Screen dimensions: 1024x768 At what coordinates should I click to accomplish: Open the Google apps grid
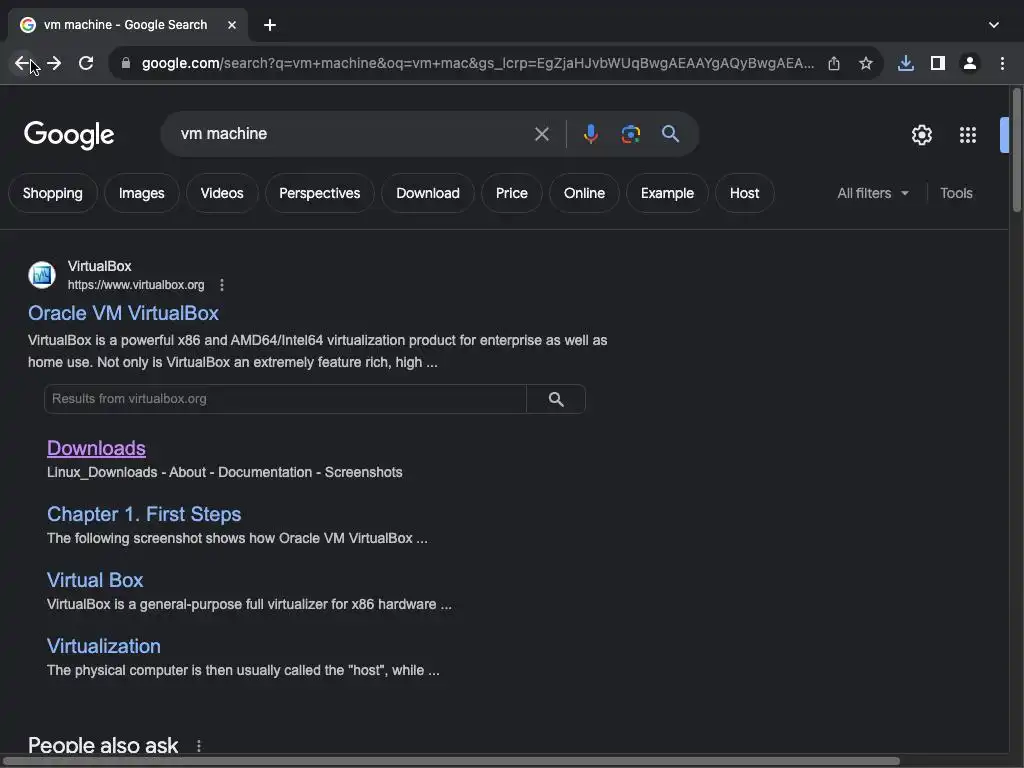[968, 135]
